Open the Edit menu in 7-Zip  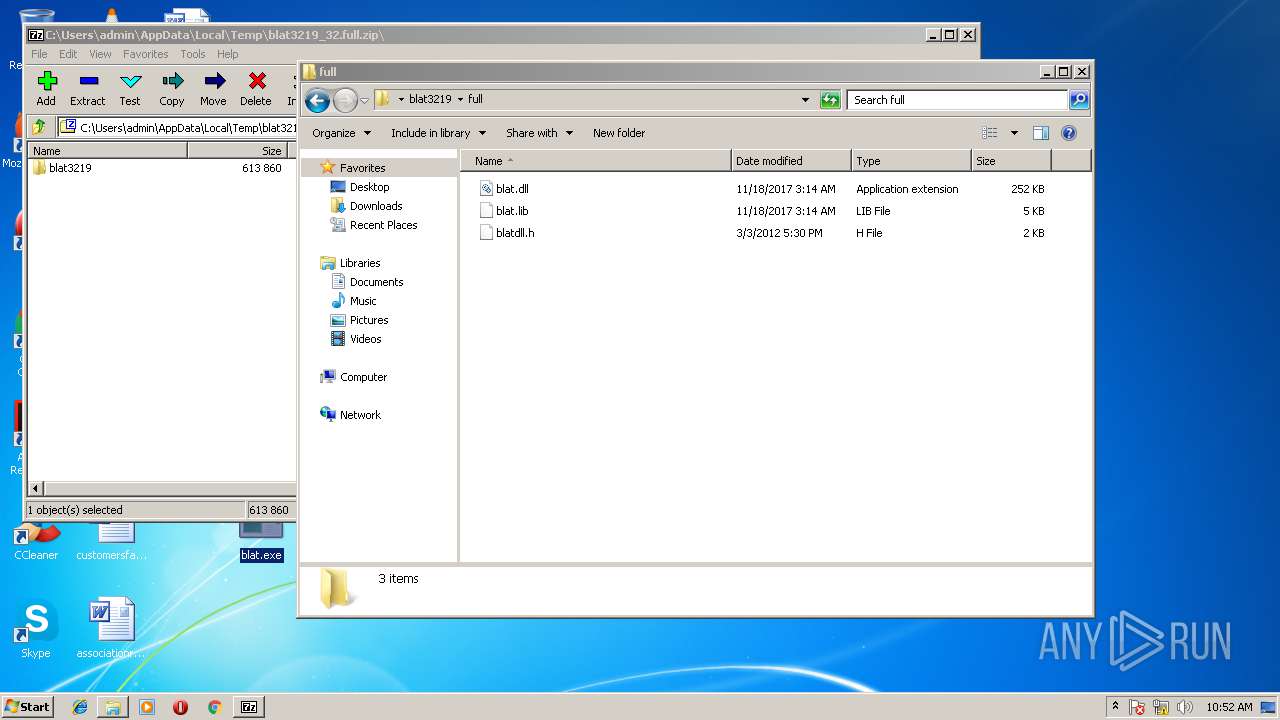(x=68, y=54)
